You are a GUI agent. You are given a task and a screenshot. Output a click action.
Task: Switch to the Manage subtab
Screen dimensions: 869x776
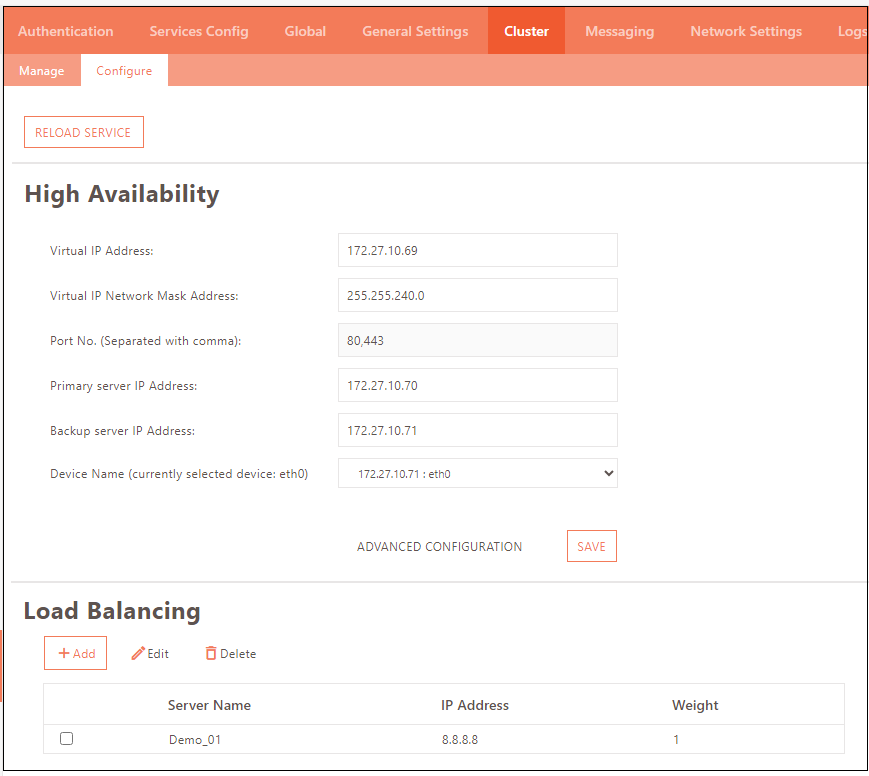pyautogui.click(x=41, y=71)
